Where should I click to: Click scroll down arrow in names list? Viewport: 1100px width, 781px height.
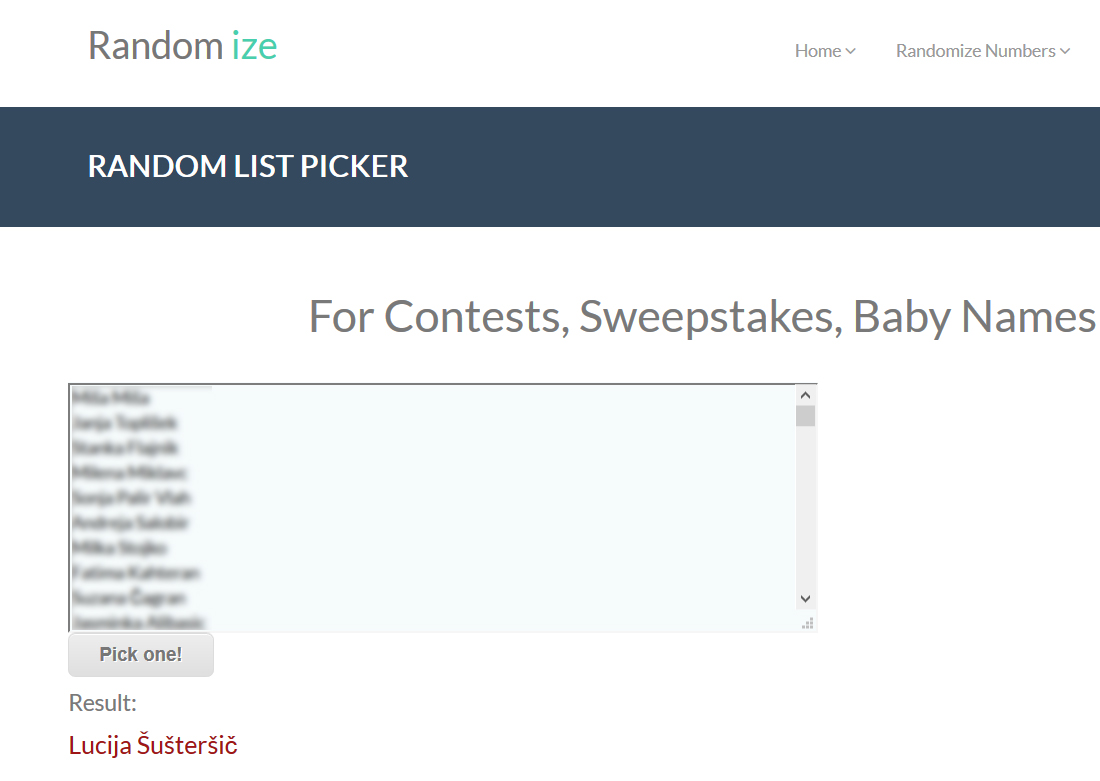(805, 599)
